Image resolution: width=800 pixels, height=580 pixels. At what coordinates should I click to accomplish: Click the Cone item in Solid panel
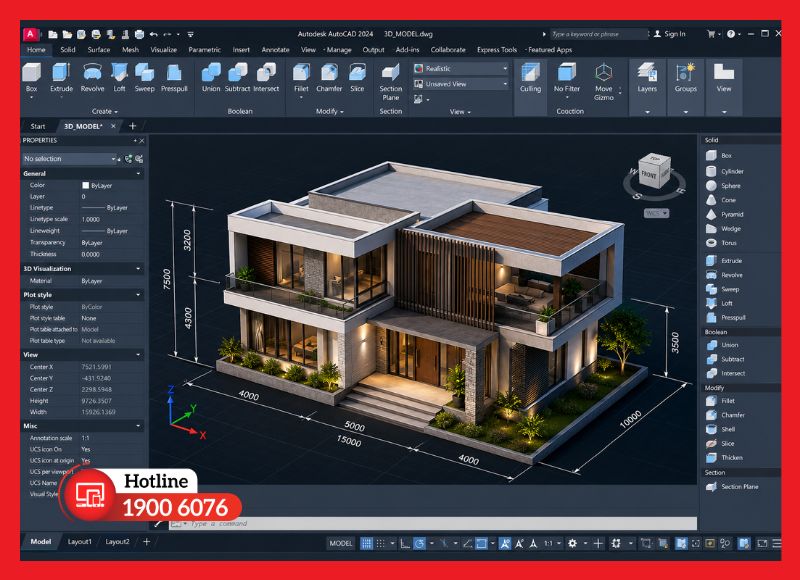pos(721,200)
